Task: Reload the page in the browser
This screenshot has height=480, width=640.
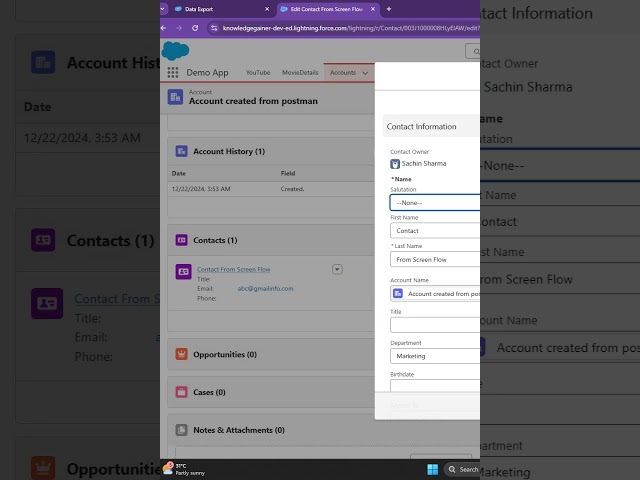Action: (195, 28)
